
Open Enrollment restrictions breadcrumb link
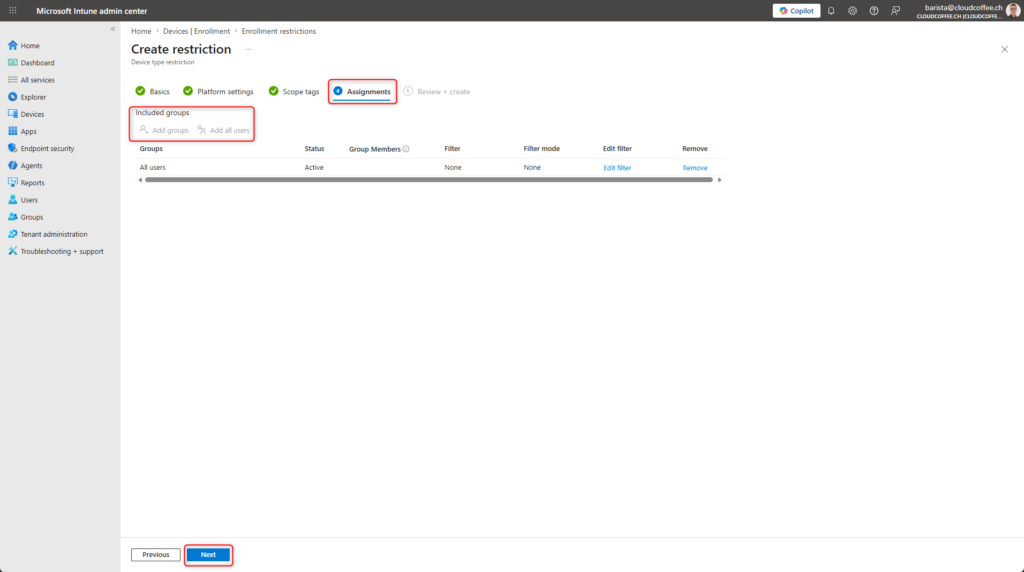point(279,31)
